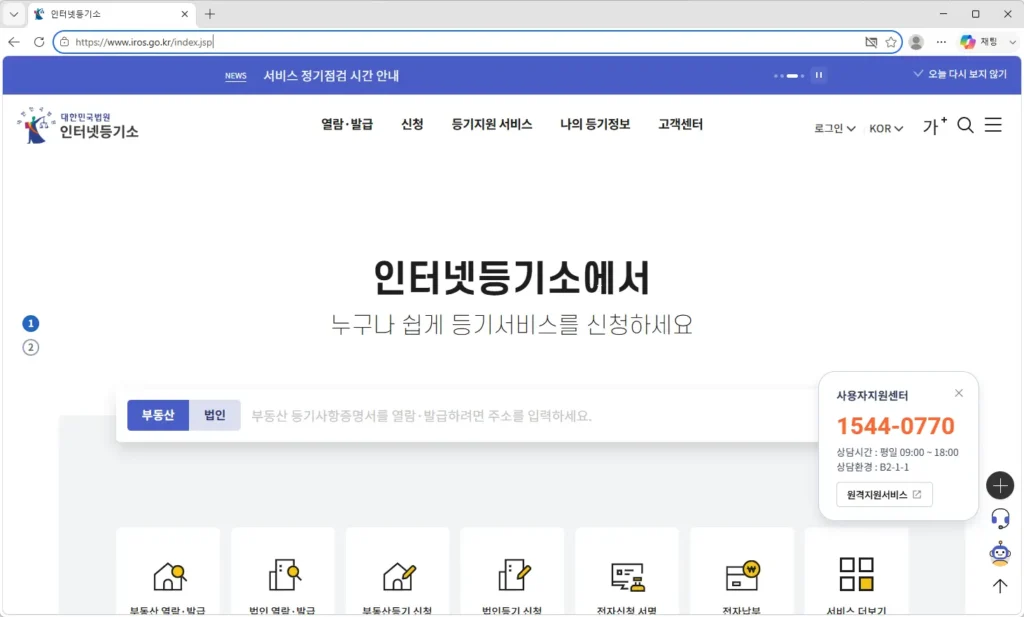Viewport: 1024px width, 617px height.
Task: Click the scroll-to-top arrow icon
Action: [1000, 586]
